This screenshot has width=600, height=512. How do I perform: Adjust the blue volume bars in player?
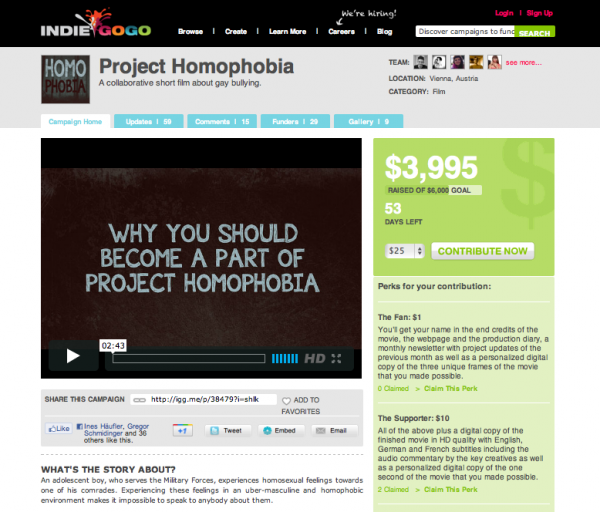coord(285,359)
